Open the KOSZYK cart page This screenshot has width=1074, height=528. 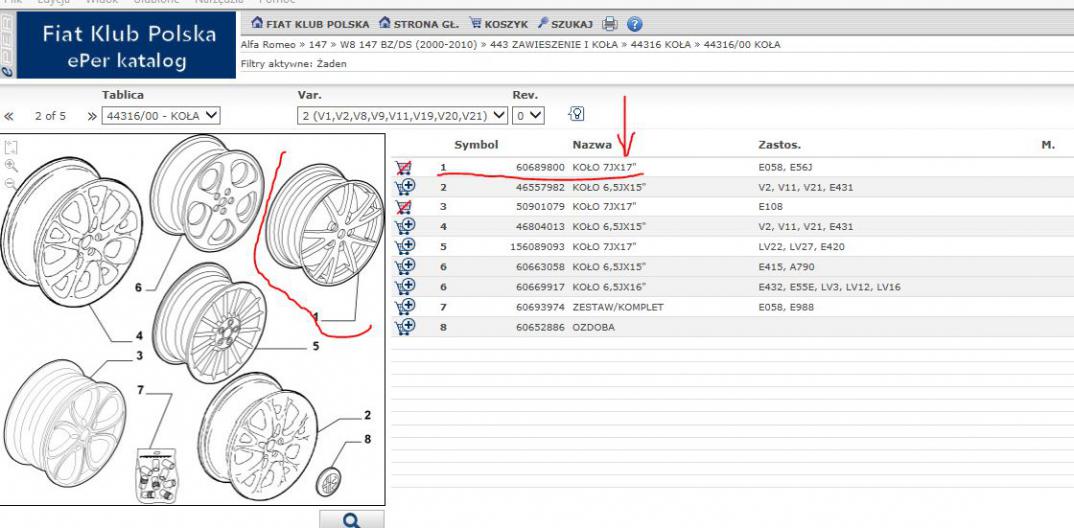(498, 24)
